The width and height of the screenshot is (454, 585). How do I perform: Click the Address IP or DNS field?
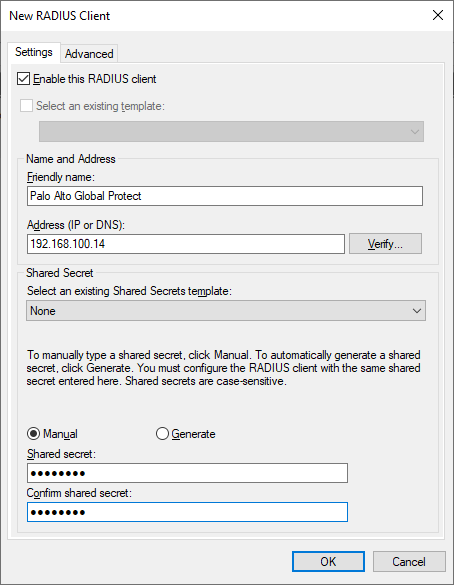[186, 244]
